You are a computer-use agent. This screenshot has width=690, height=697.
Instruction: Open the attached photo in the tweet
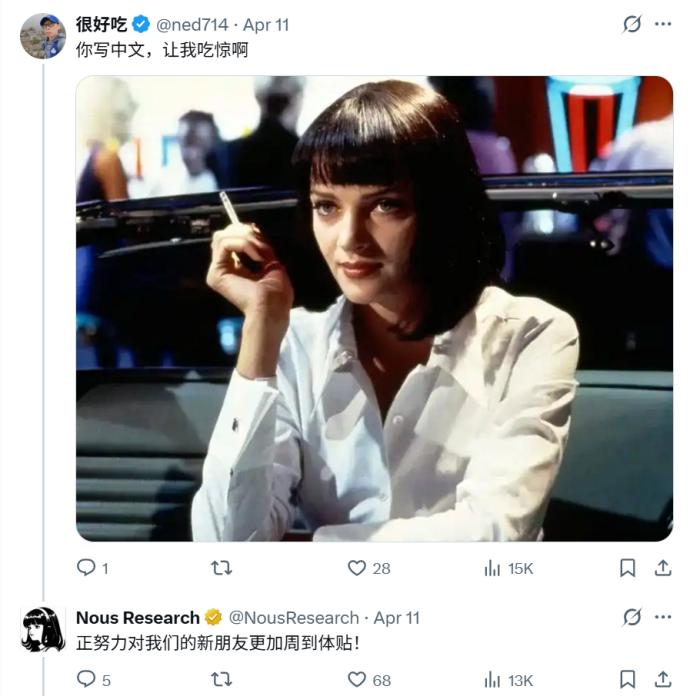coord(374,308)
